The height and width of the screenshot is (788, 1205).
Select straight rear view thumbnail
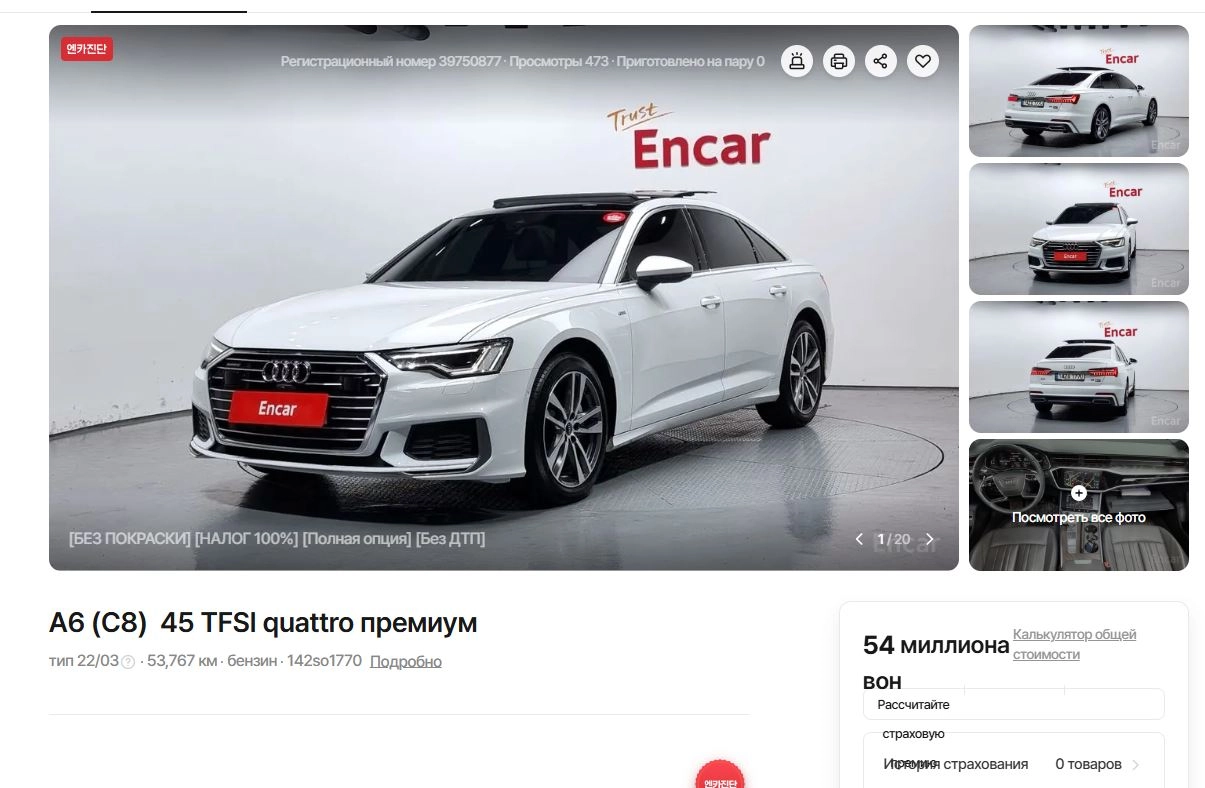pos(1079,367)
